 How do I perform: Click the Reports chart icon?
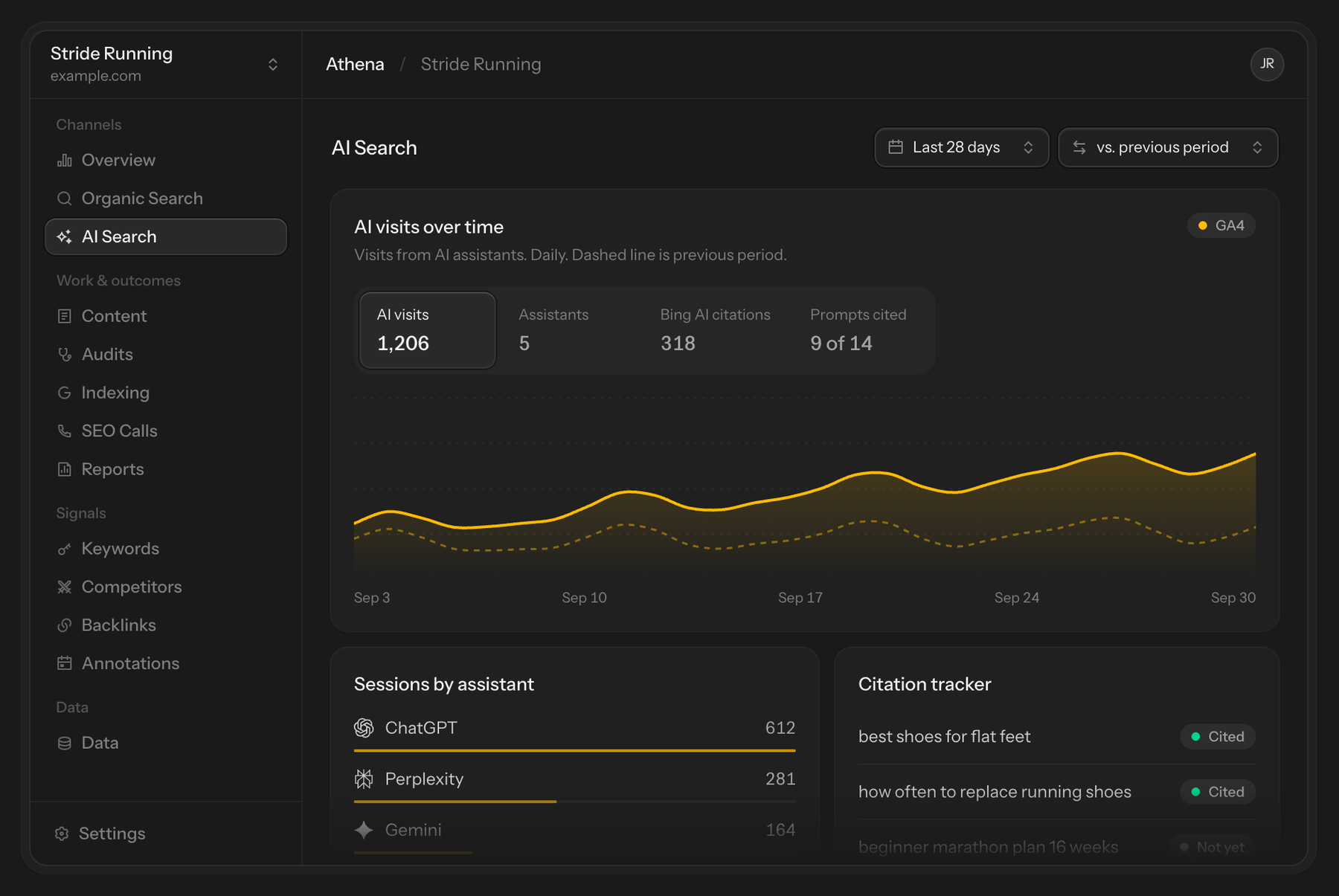click(x=65, y=469)
